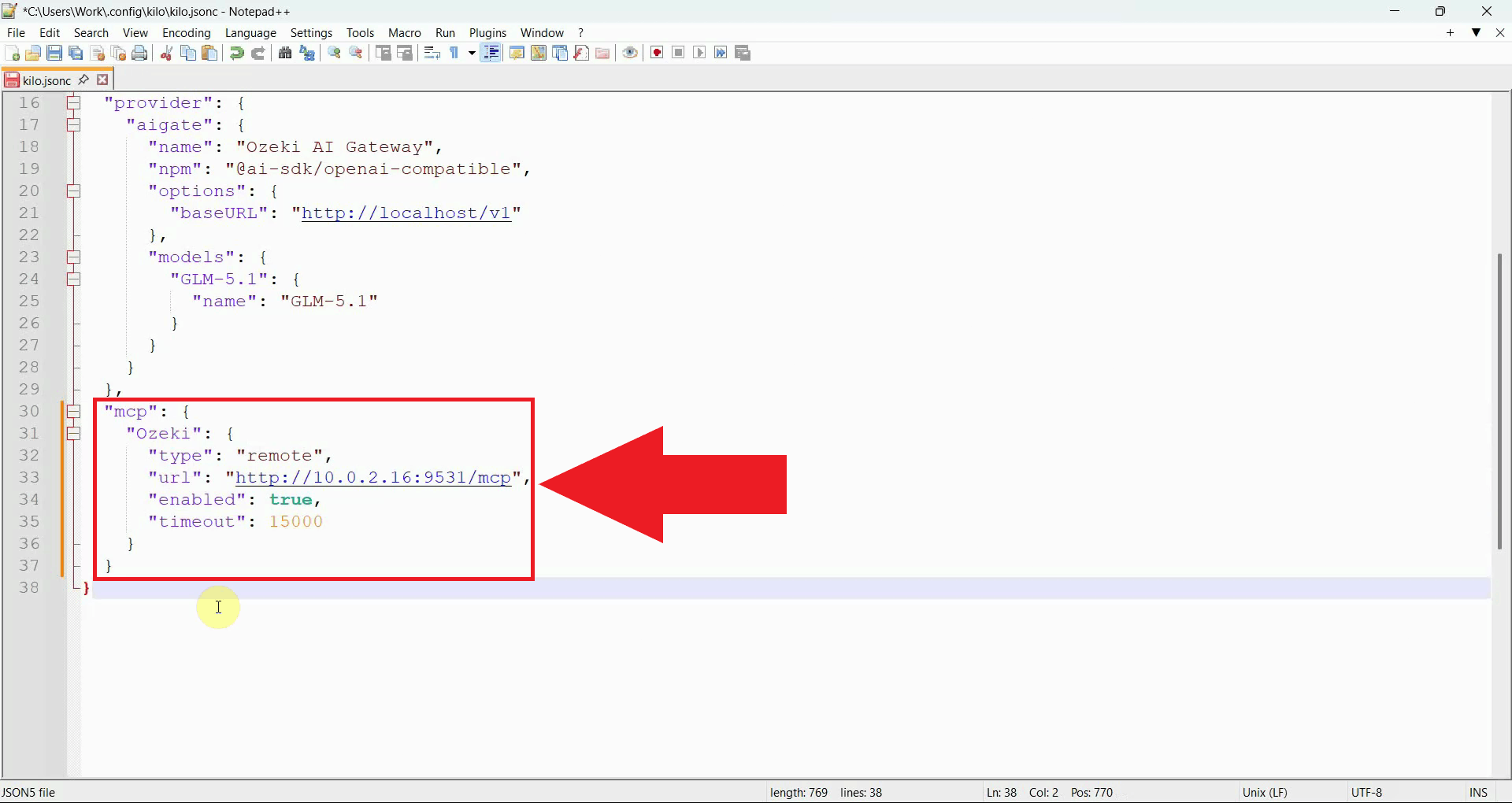Open the document list dropdown arrow
Screen dimensions: 1512x803
point(1477,32)
